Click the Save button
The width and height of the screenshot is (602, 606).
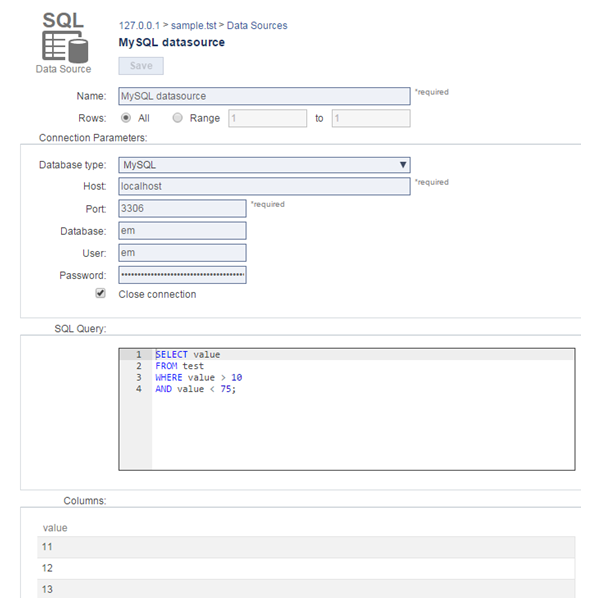point(141,66)
